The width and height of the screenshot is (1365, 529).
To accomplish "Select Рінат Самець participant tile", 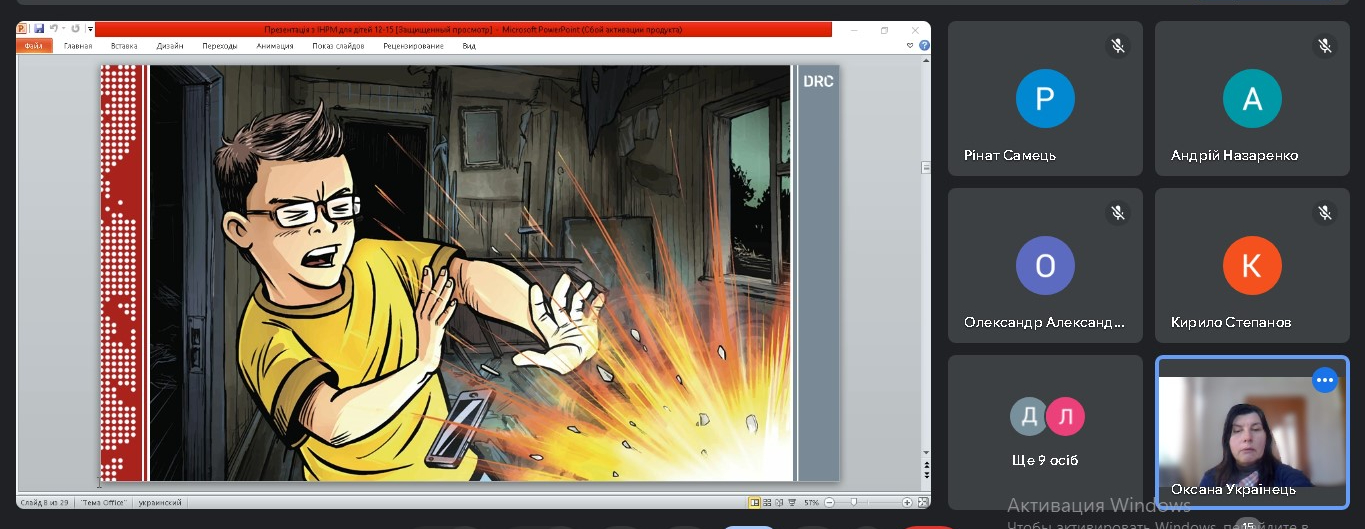I will [1045, 99].
